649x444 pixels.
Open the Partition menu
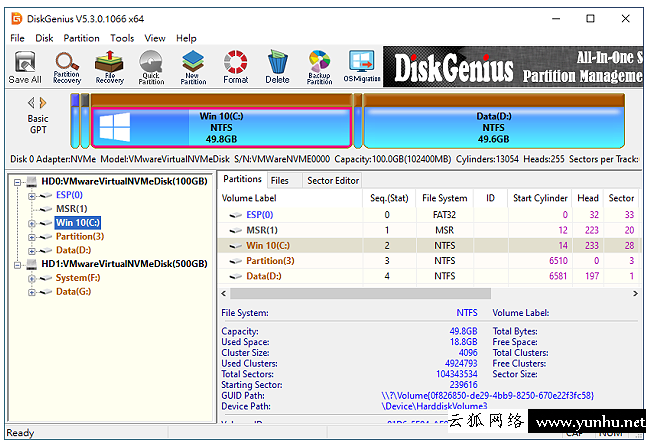[82, 38]
